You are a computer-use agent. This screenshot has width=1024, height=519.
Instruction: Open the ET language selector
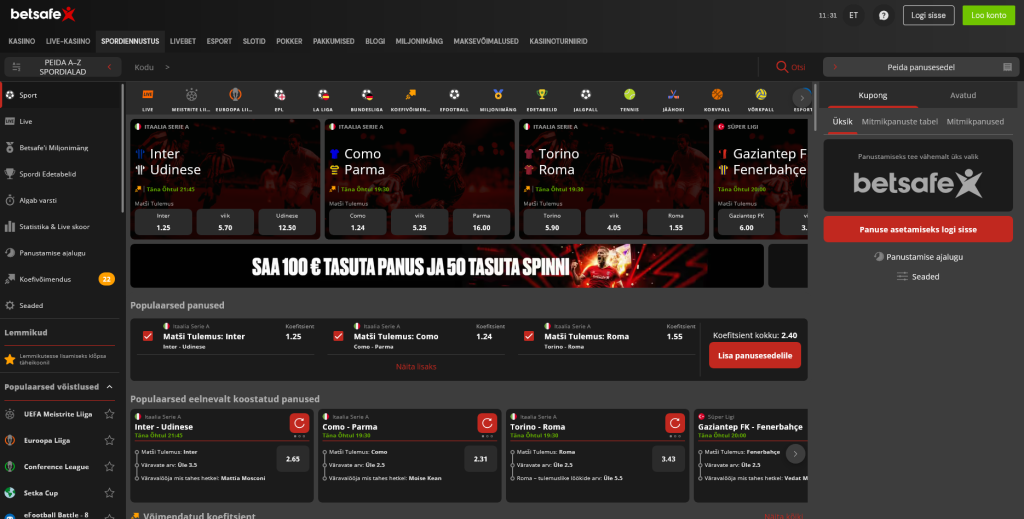point(854,15)
